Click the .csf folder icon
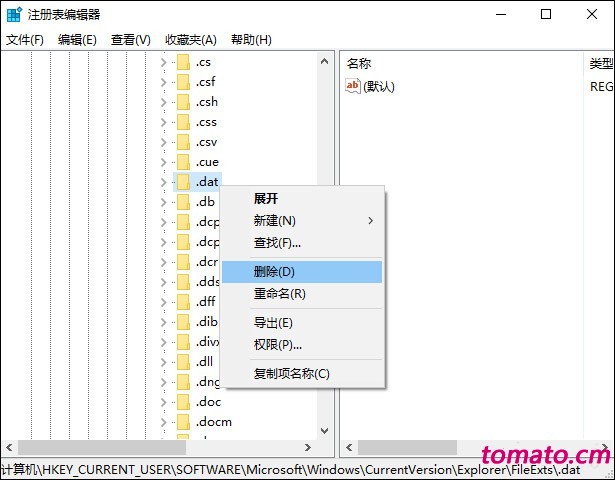The width and height of the screenshot is (615, 480). click(183, 82)
